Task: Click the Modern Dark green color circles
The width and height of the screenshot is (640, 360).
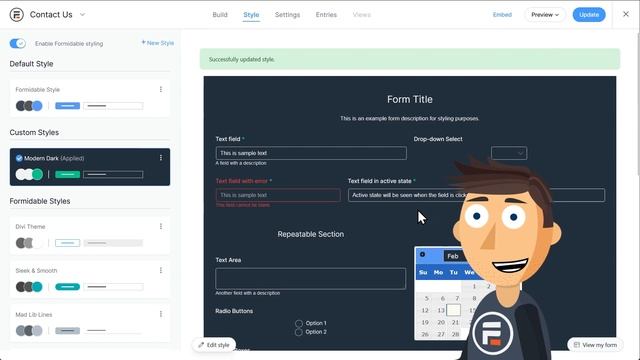Action: click(29, 175)
